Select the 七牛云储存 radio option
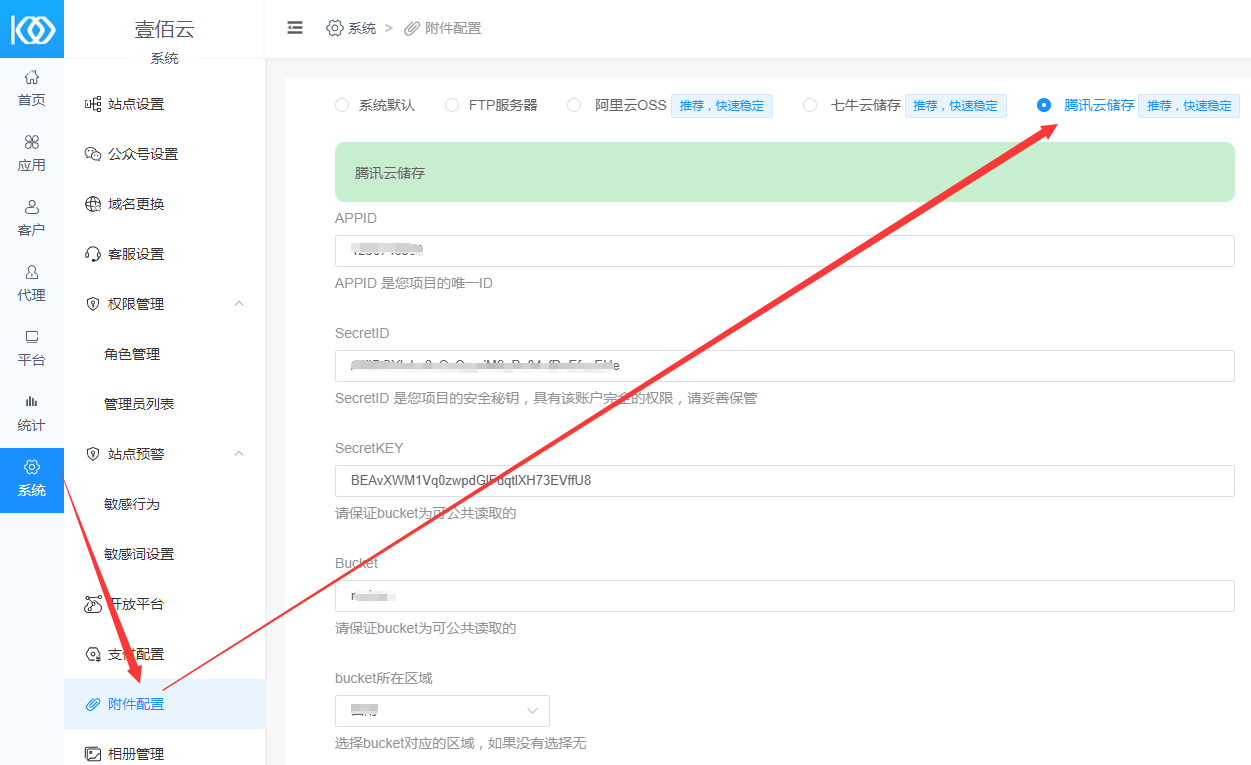 (810, 105)
